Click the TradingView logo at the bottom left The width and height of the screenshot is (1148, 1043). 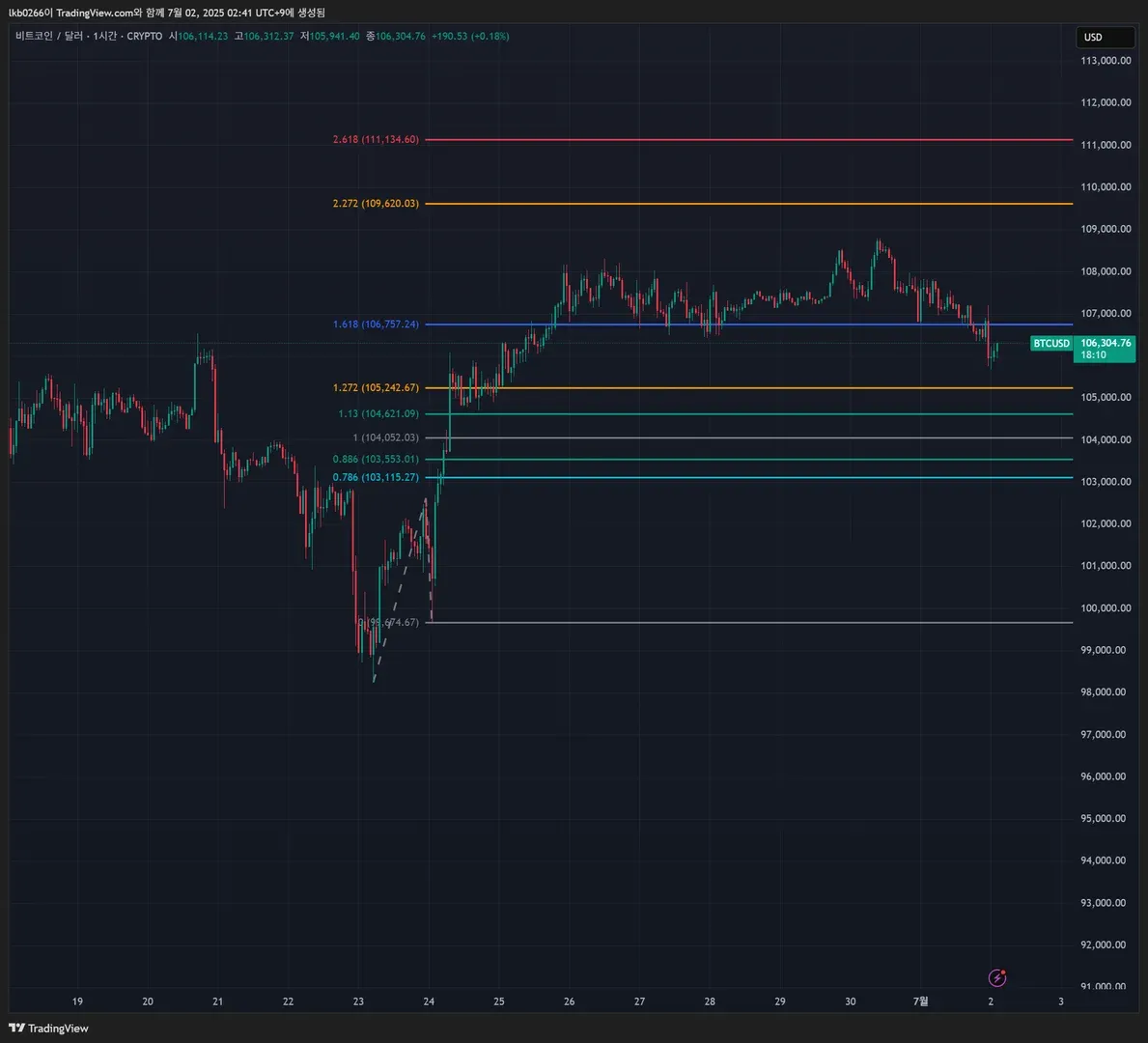tap(48, 1028)
